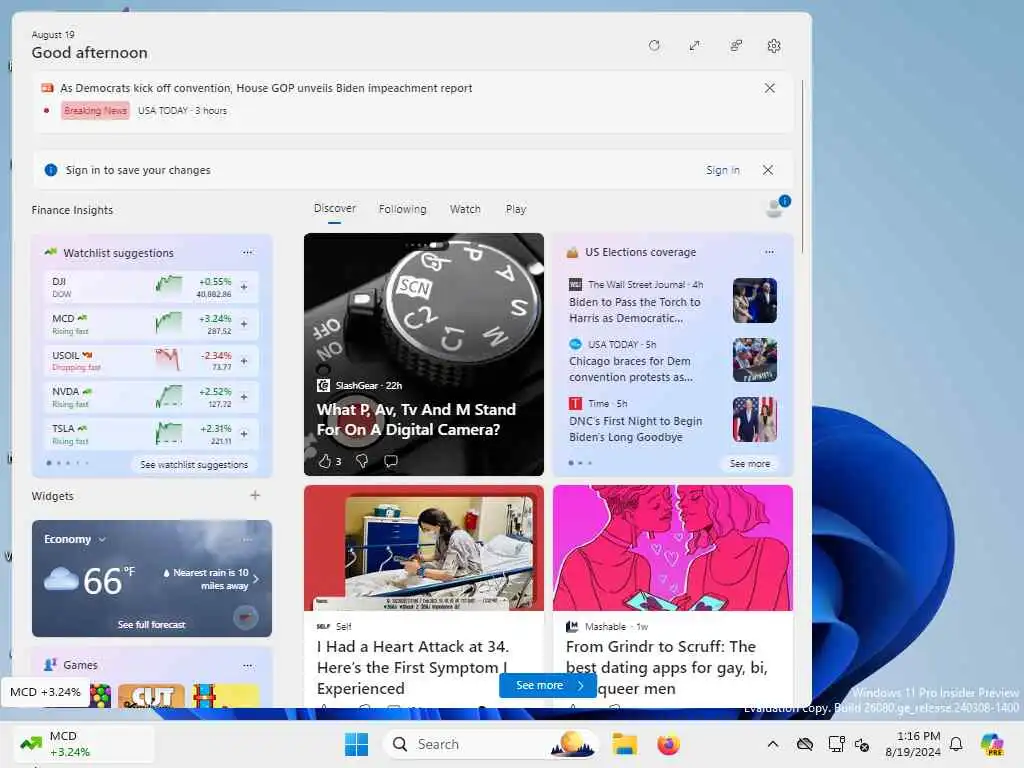Refresh the widgets feed
The height and width of the screenshot is (768, 1024).
pyautogui.click(x=654, y=46)
